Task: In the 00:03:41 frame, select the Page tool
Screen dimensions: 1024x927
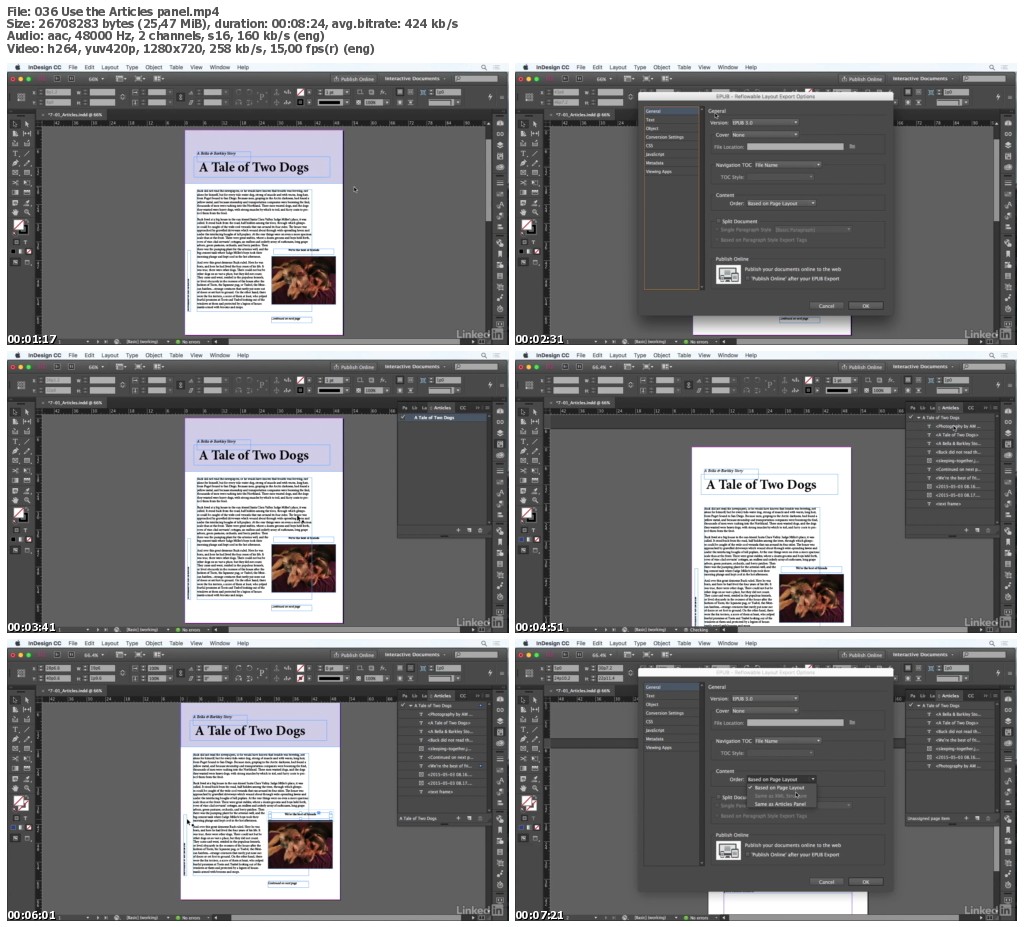Action: pyautogui.click(x=14, y=422)
